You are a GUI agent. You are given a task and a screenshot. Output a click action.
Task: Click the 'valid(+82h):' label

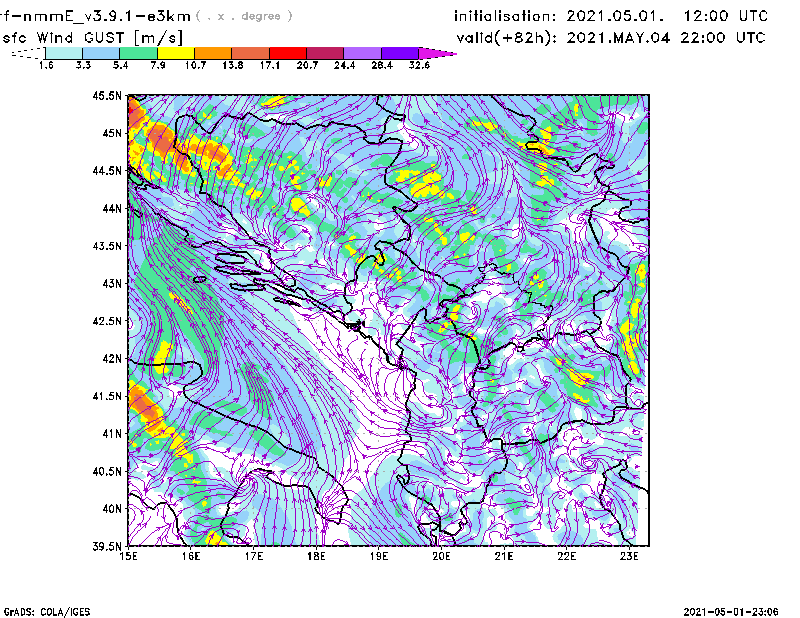(507, 38)
